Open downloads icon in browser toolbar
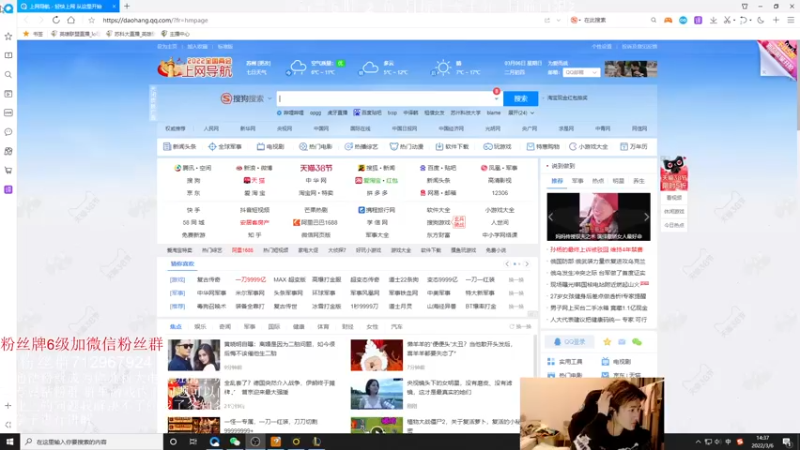The width and height of the screenshot is (800, 450). [713, 20]
